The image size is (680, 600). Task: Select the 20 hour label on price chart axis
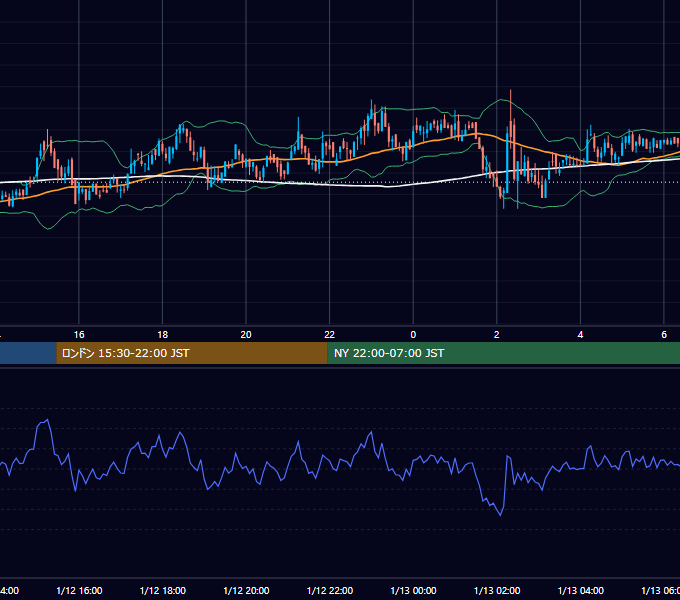(x=246, y=335)
